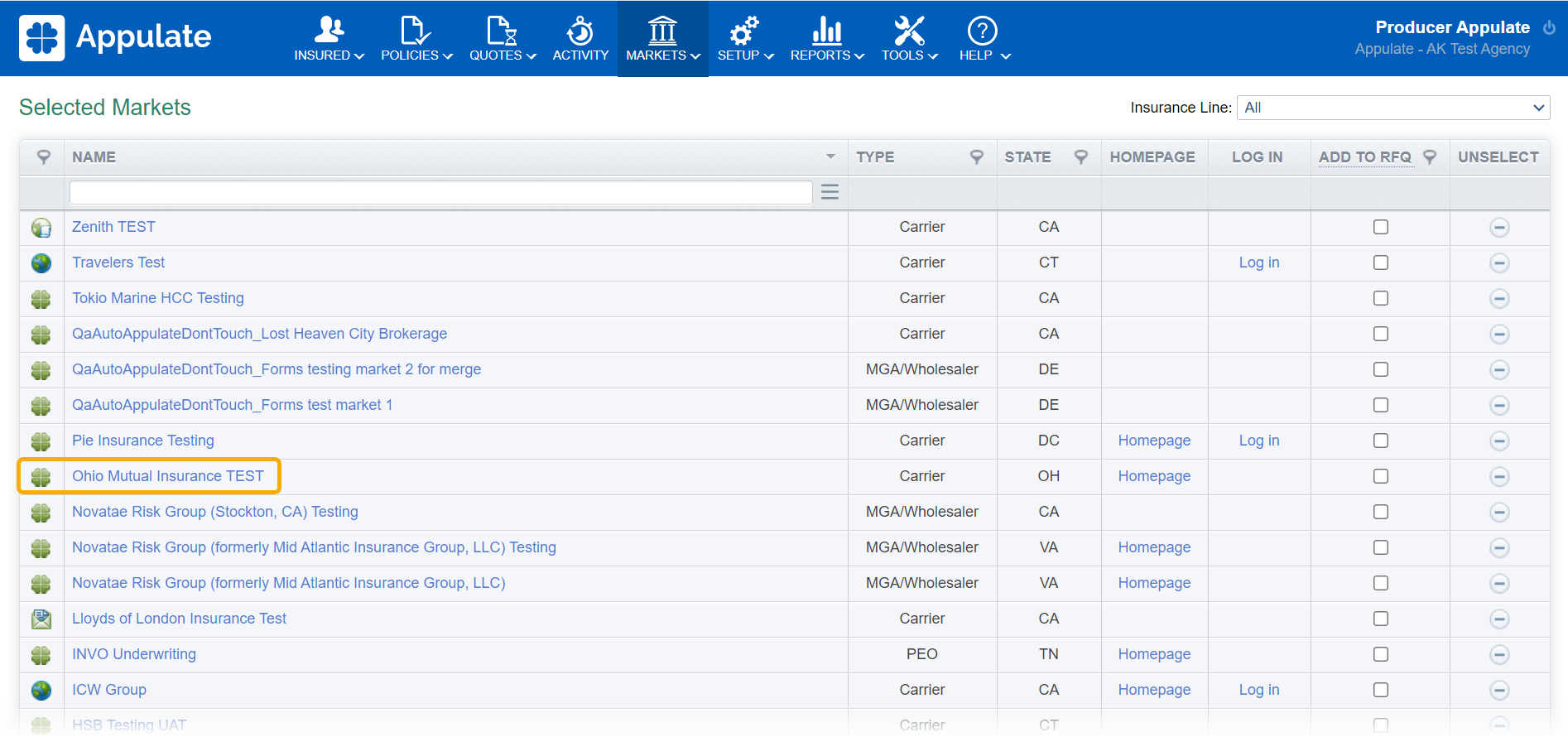This screenshot has height=737, width=1568.
Task: Click the power logout icon
Action: [1549, 27]
